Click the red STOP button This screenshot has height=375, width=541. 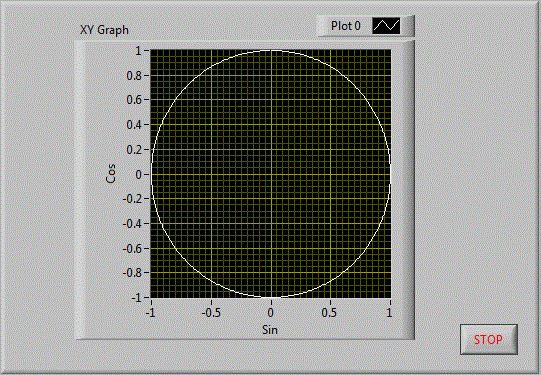point(489,339)
